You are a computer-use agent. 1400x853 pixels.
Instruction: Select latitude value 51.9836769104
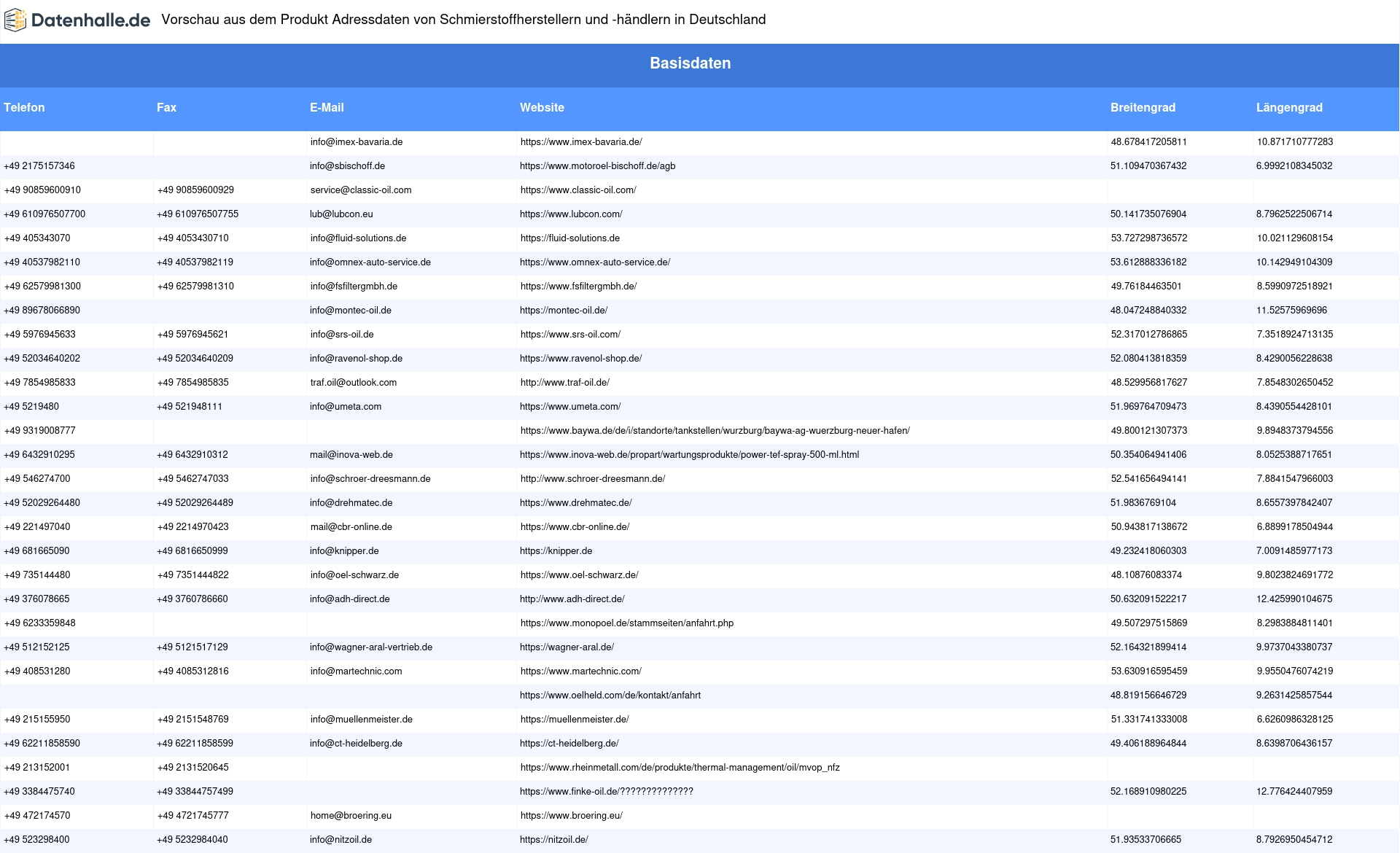pyautogui.click(x=1143, y=503)
